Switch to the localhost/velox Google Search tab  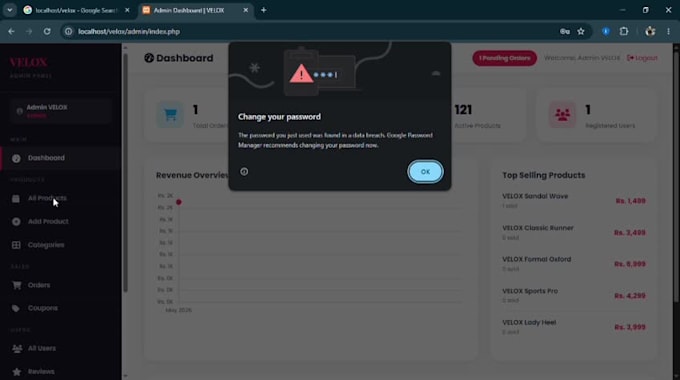click(x=76, y=10)
